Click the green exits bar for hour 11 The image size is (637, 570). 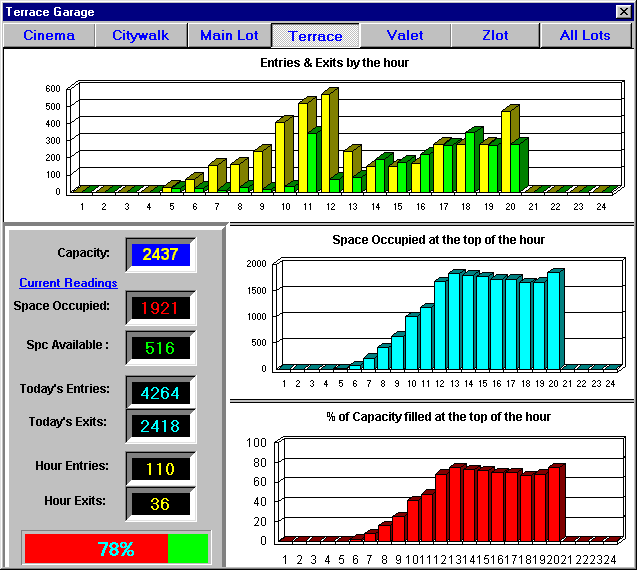pos(312,163)
